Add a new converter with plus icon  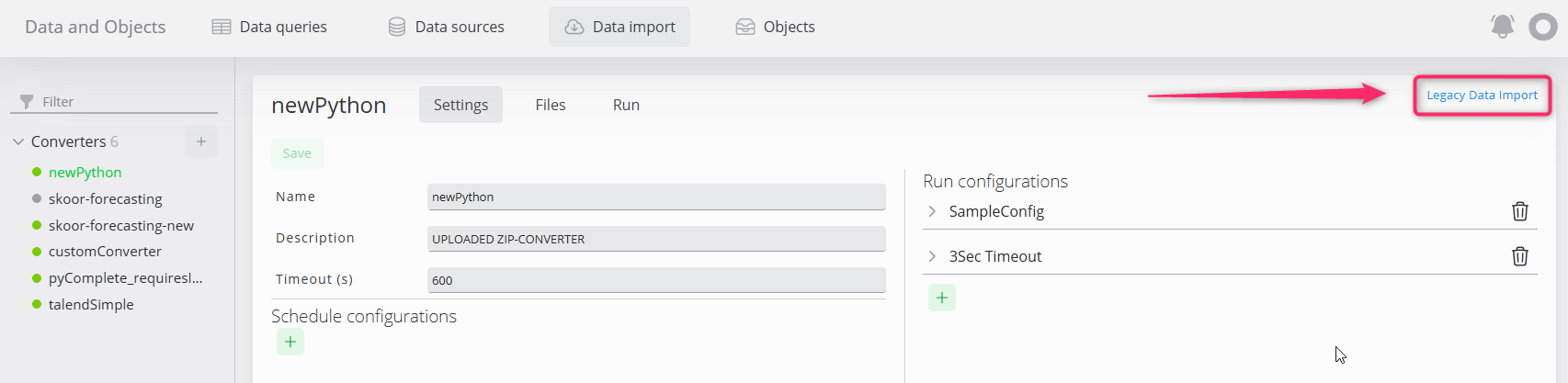(200, 141)
